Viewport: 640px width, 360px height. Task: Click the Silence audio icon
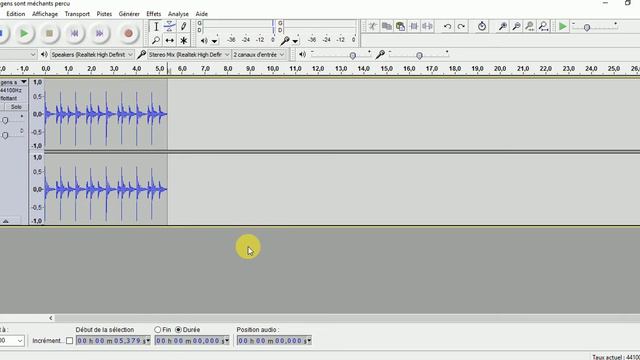point(427,27)
